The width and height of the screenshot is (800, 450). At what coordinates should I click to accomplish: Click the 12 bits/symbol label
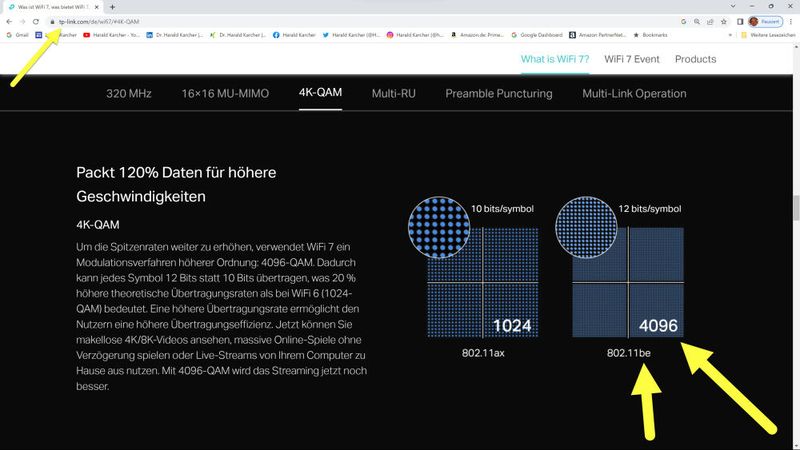tap(649, 209)
